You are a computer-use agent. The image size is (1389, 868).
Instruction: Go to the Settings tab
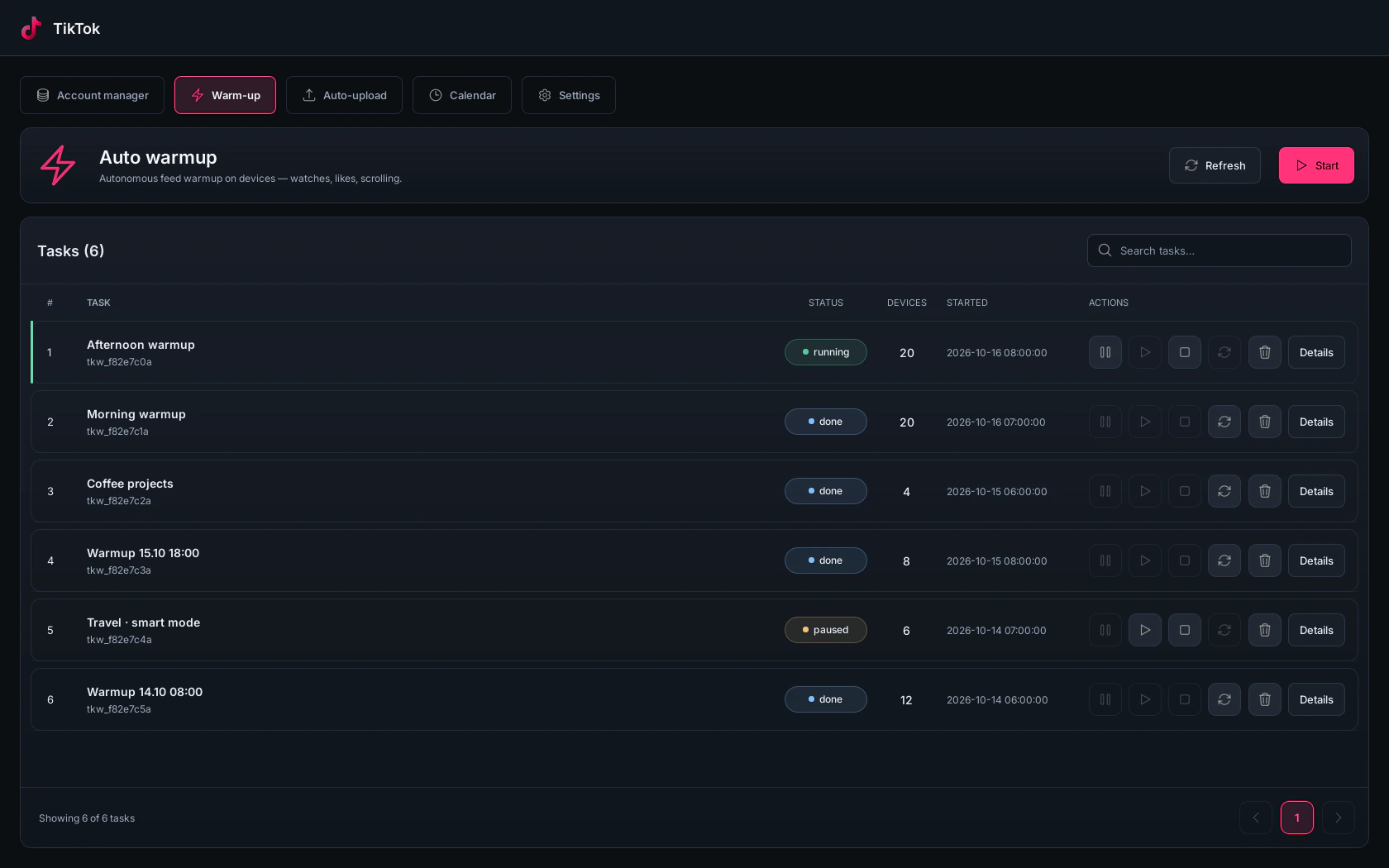(x=569, y=95)
